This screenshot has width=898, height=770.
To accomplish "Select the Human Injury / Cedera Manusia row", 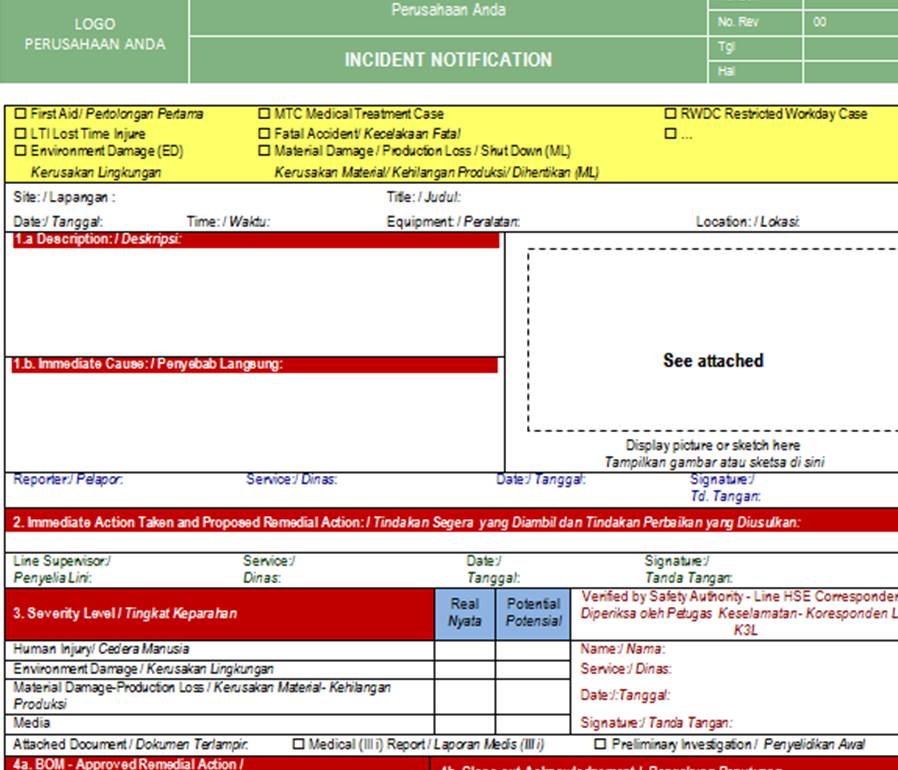I will coord(219,649).
